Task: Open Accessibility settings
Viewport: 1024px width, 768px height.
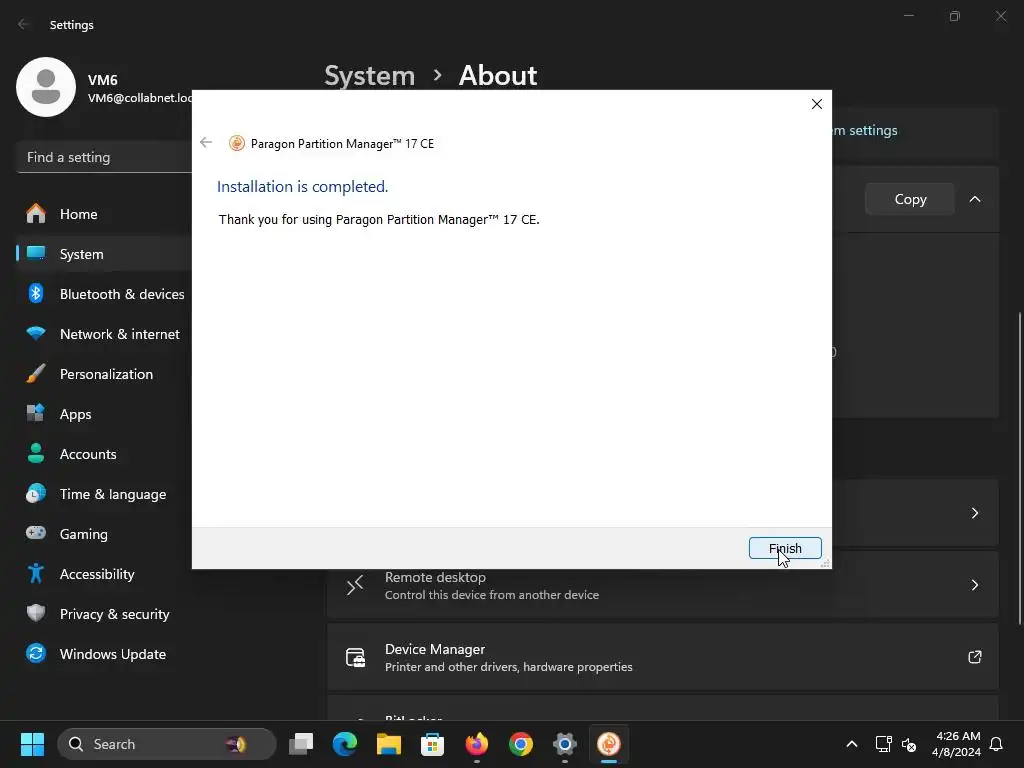Action: click(104, 574)
